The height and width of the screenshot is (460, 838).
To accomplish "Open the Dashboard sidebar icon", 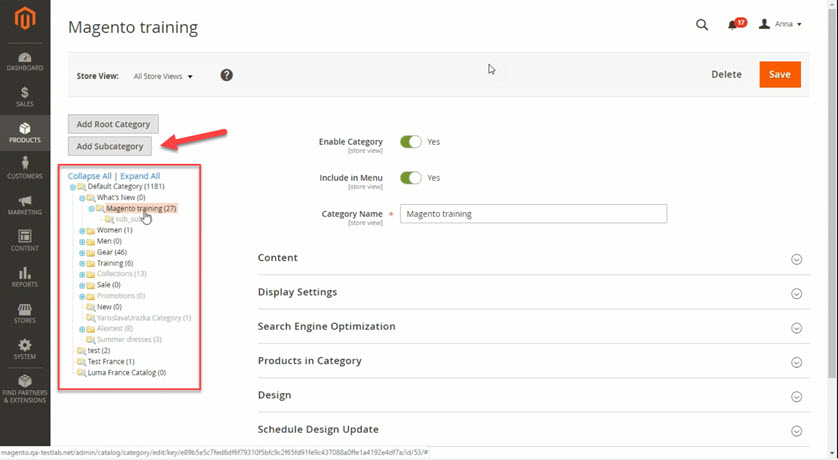I will pos(25,61).
